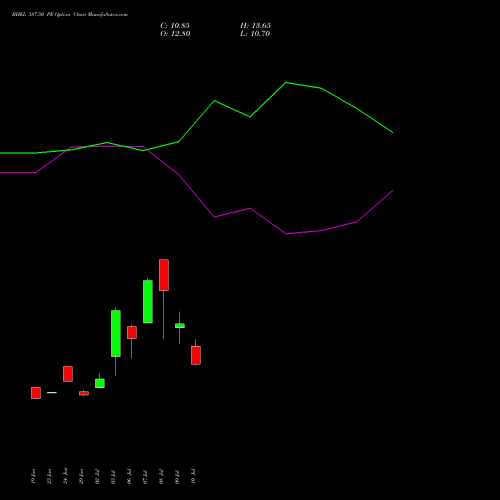Click the close value C: 10.85

175,26
